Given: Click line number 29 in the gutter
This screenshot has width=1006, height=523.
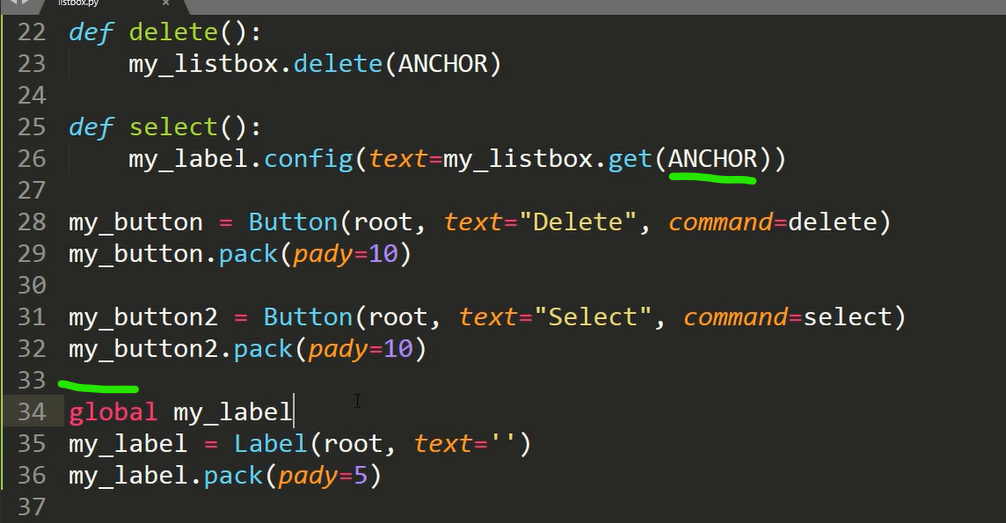Looking at the screenshot, I should point(32,254).
